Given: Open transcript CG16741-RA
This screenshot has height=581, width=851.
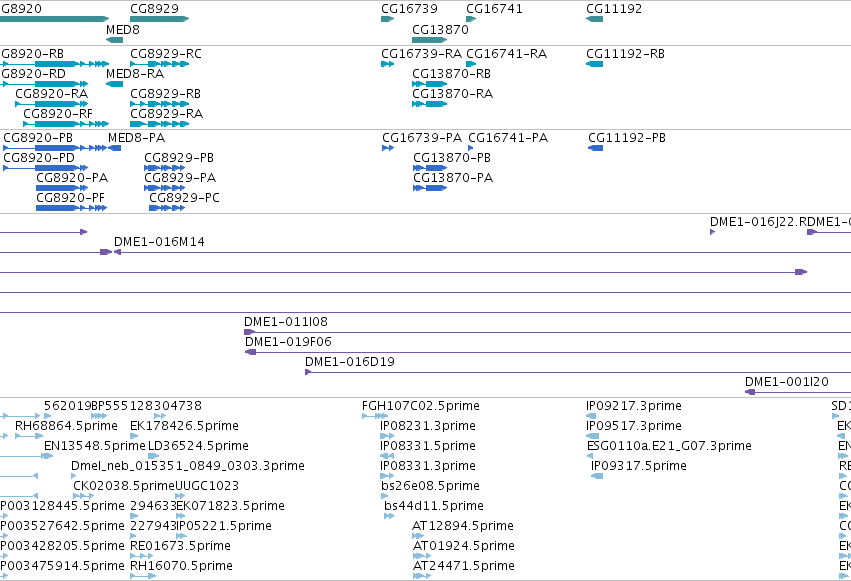Looking at the screenshot, I should [507, 54].
